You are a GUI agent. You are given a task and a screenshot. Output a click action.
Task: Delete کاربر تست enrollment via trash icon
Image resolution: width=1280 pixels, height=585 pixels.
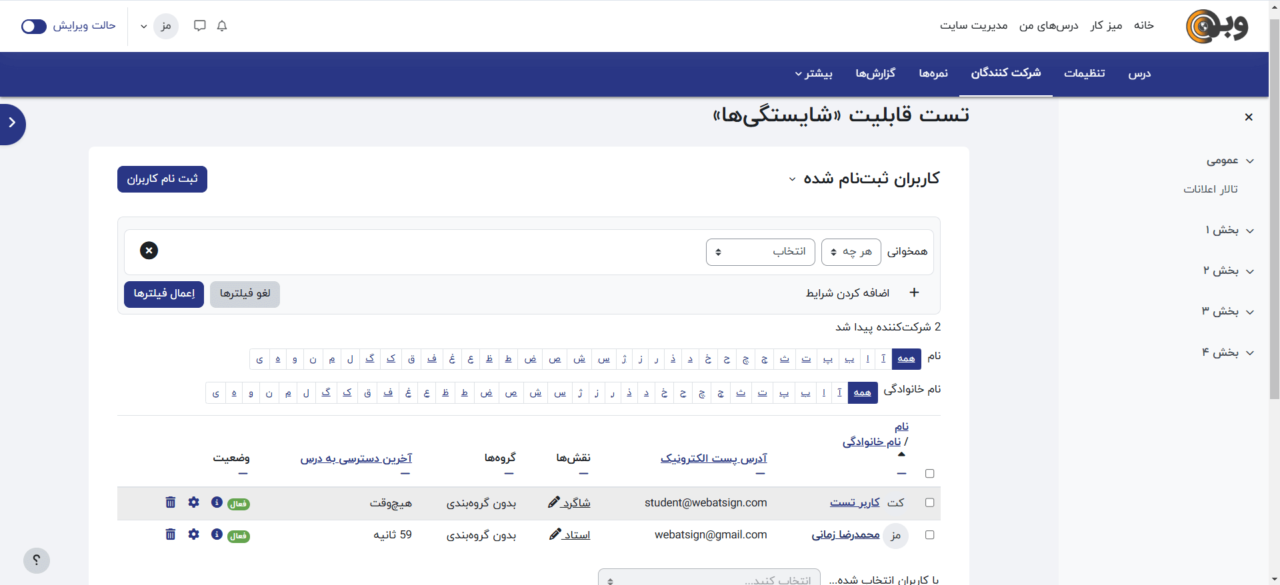click(x=170, y=502)
